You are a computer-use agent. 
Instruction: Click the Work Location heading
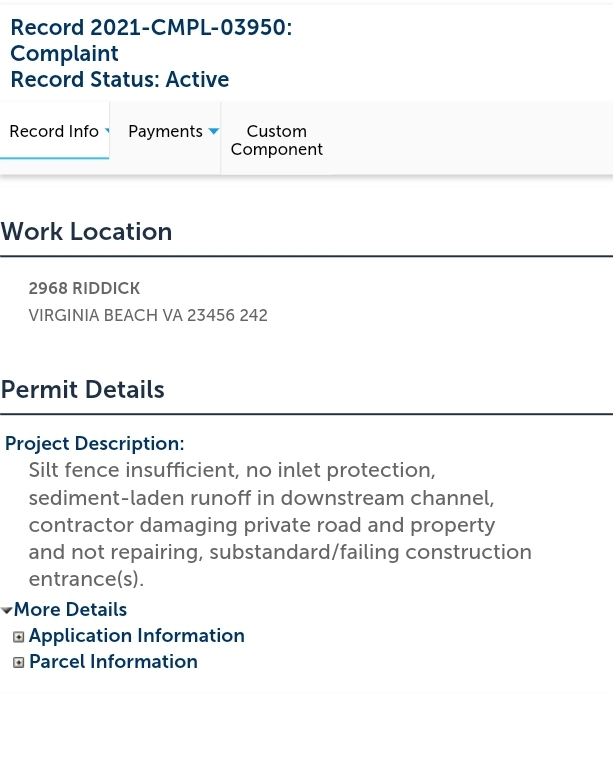tap(87, 232)
